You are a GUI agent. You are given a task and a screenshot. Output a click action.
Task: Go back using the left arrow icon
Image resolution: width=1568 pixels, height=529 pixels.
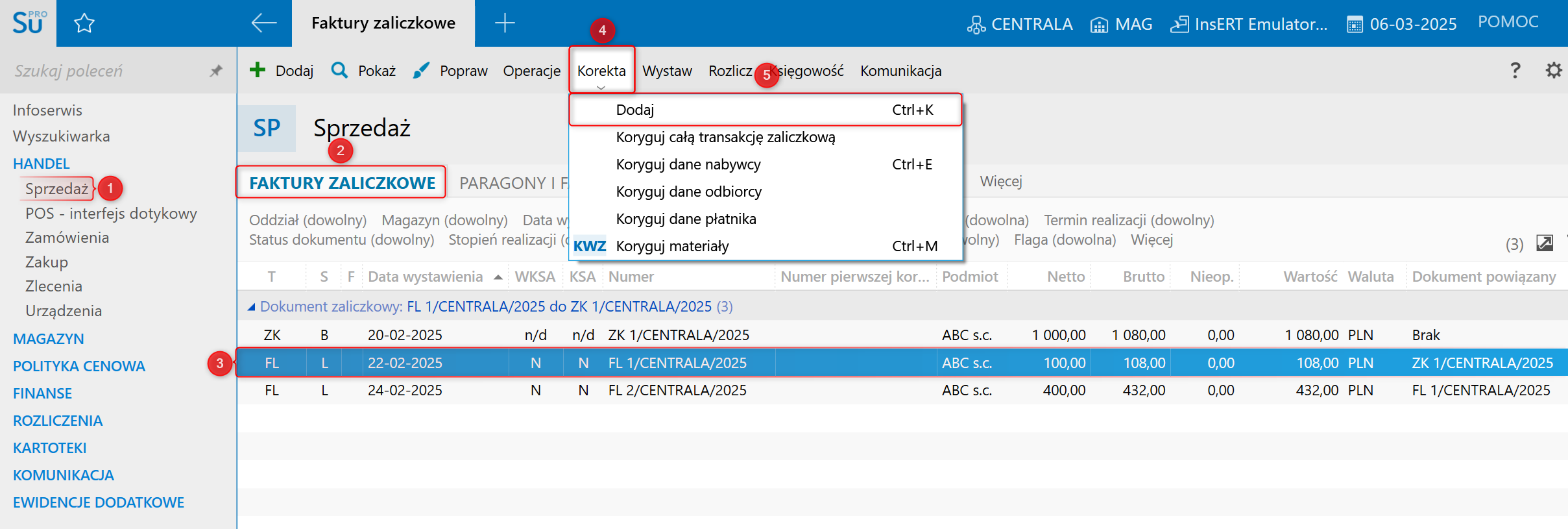click(x=264, y=23)
